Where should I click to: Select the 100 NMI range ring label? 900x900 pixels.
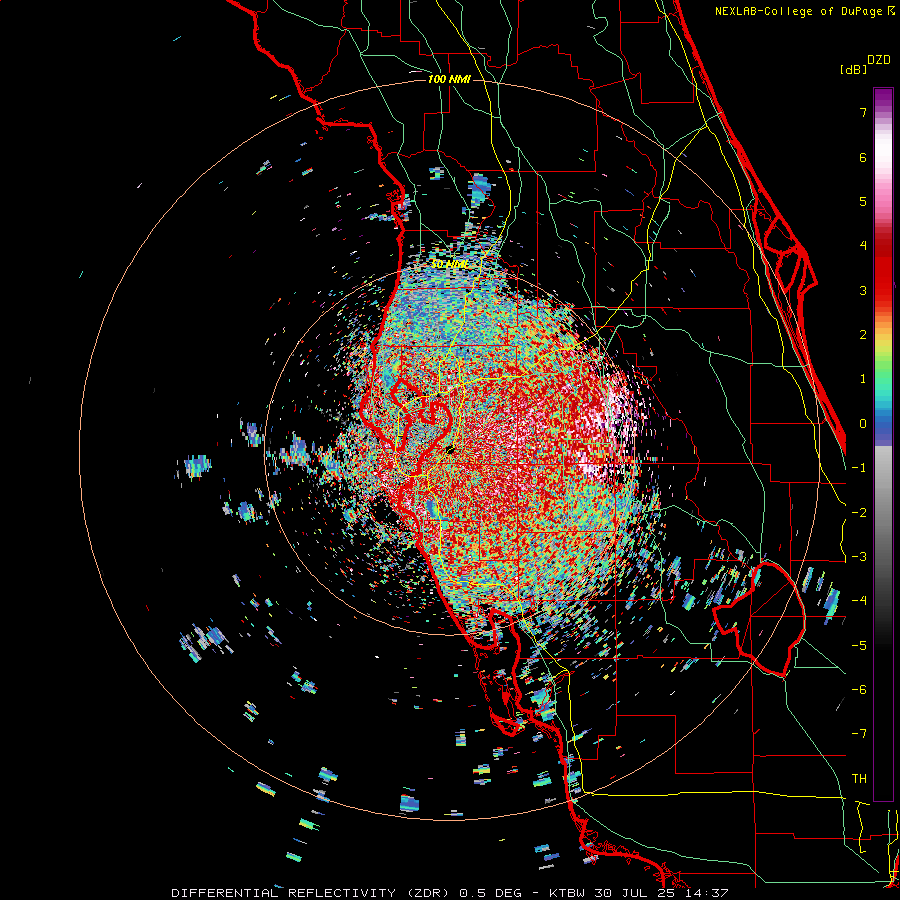[449, 79]
